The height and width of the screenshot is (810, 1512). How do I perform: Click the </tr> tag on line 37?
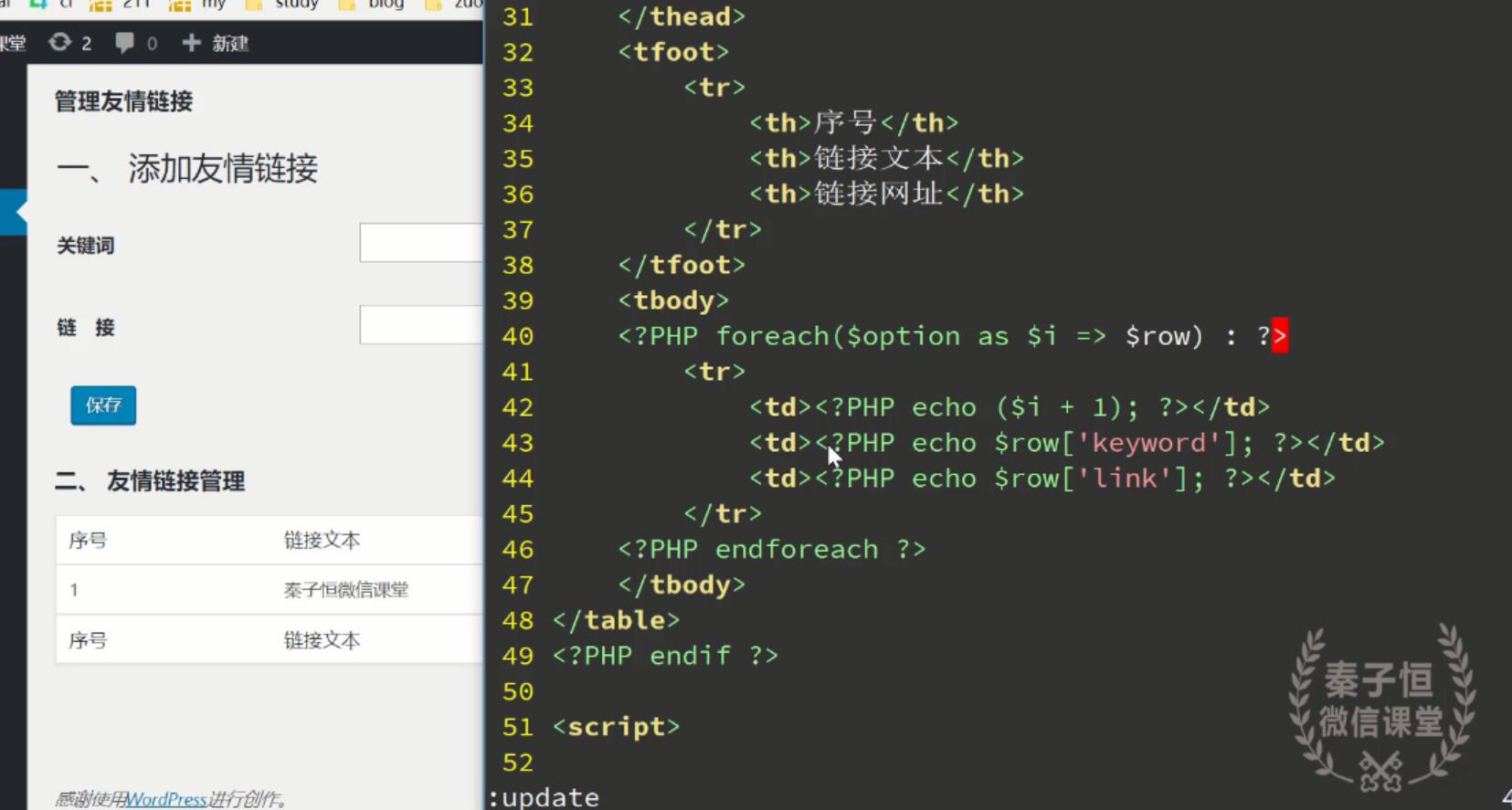pyautogui.click(x=723, y=229)
